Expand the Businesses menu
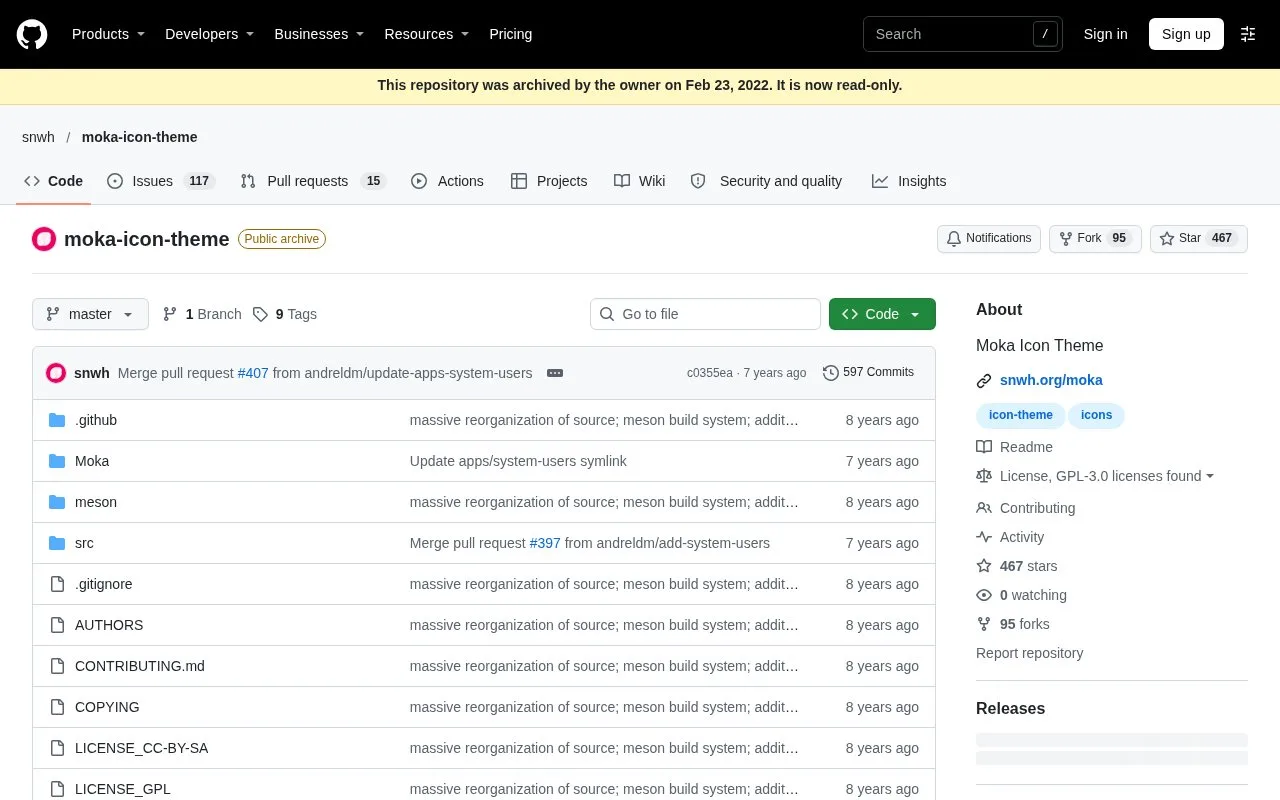Screen dimensions: 1280x800 (x=319, y=34)
